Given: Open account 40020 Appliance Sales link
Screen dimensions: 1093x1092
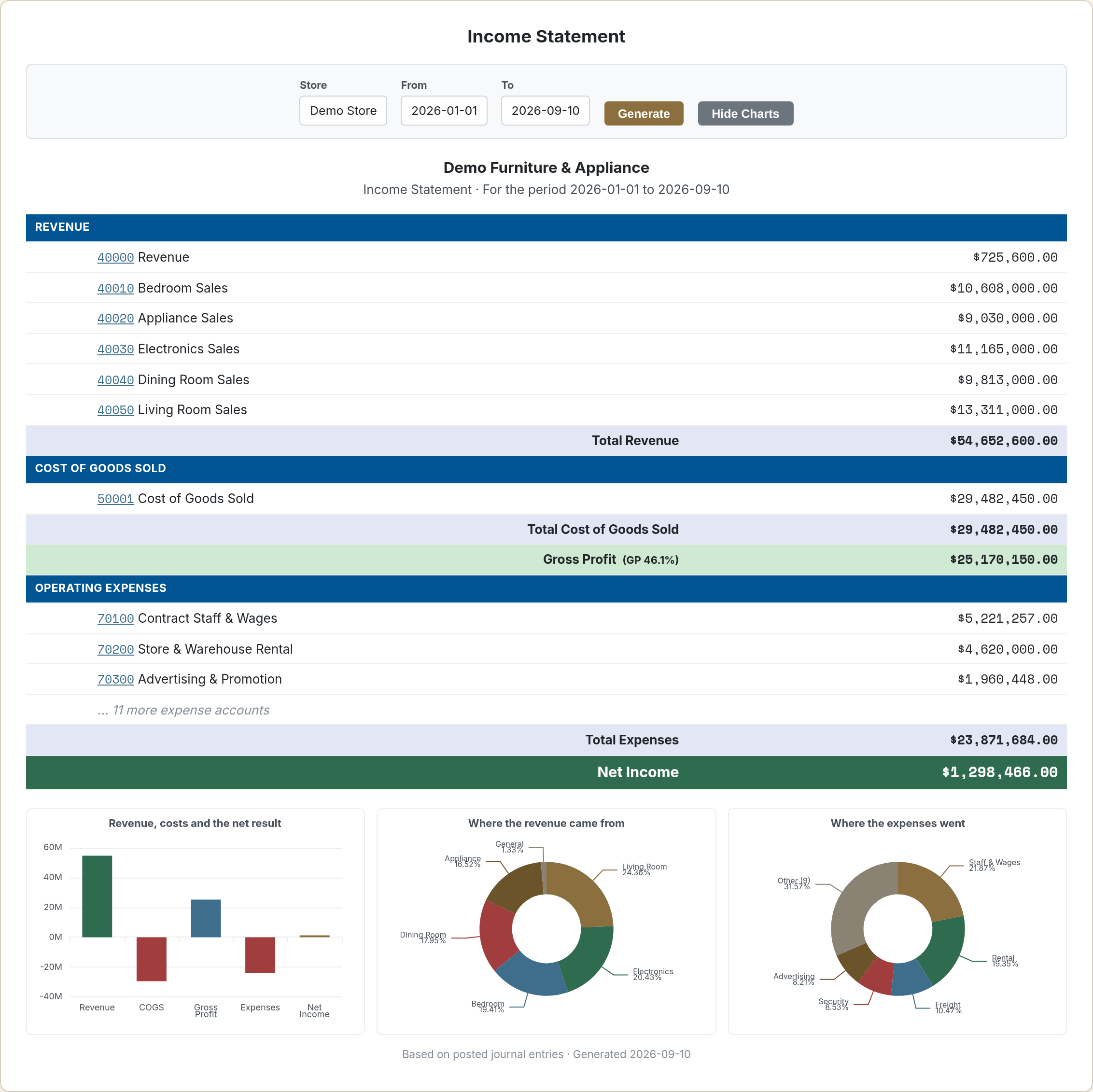Looking at the screenshot, I should tap(115, 319).
